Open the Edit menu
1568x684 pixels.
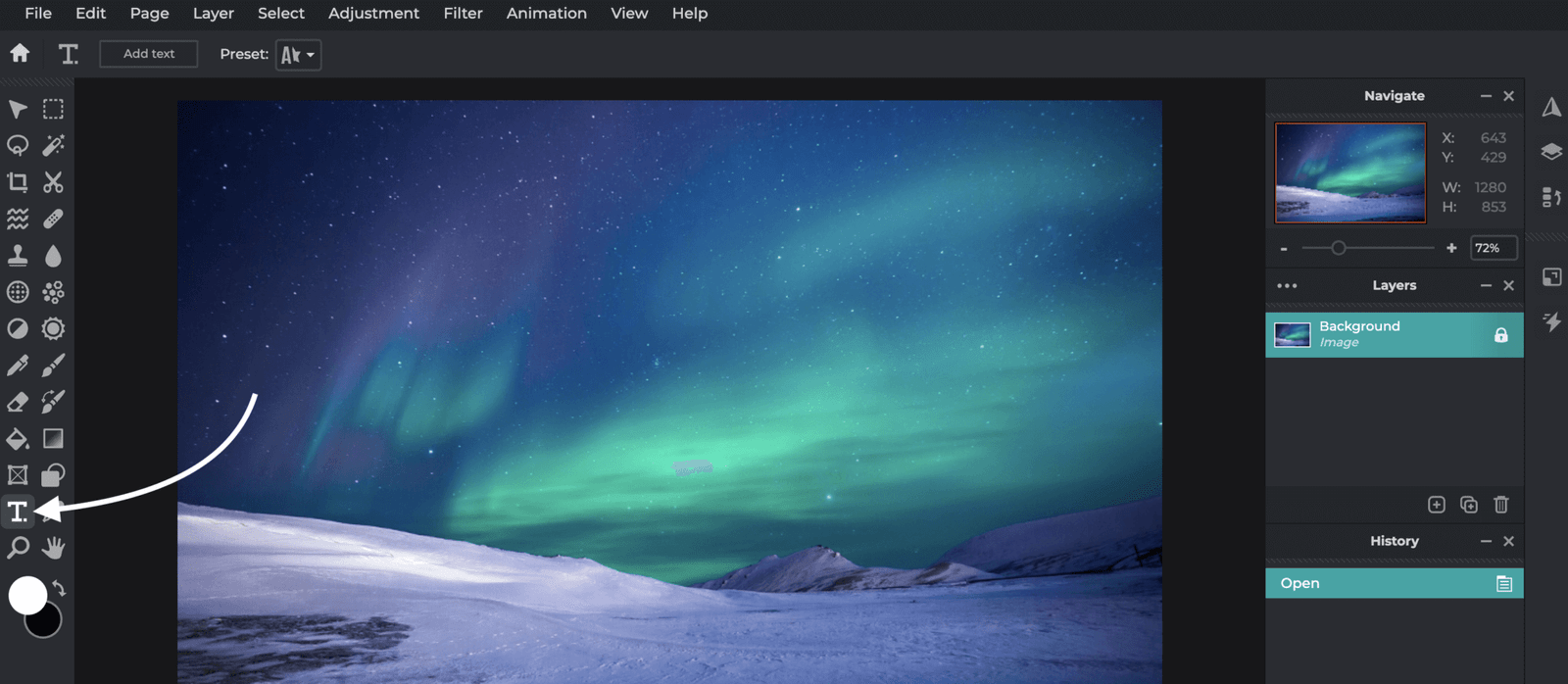[x=90, y=14]
